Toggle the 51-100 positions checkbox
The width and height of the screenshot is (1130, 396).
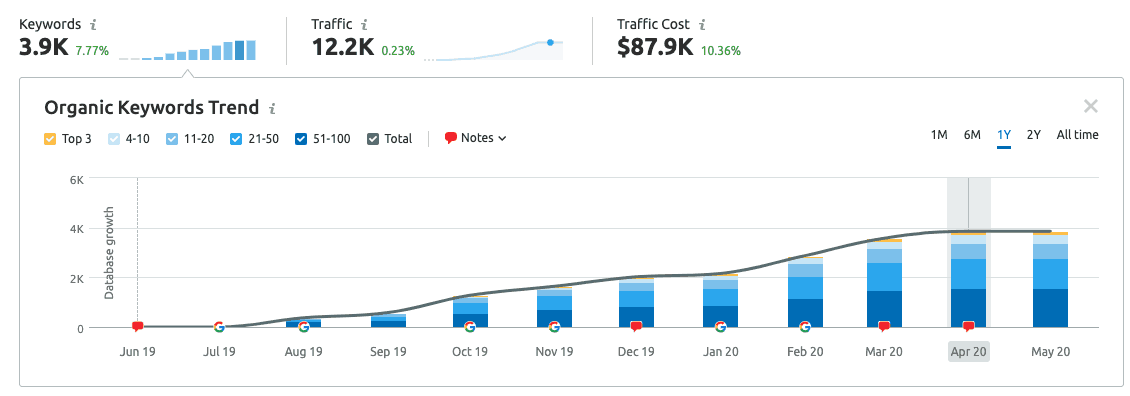300,138
